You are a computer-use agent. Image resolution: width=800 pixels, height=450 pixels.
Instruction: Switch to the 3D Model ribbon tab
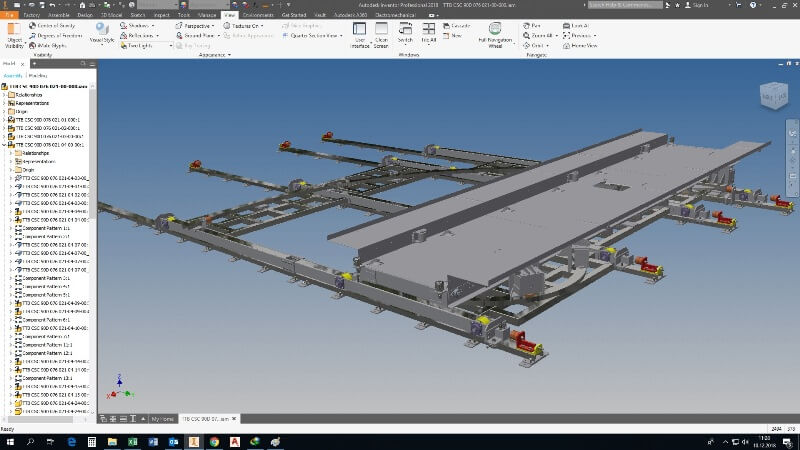tap(112, 15)
